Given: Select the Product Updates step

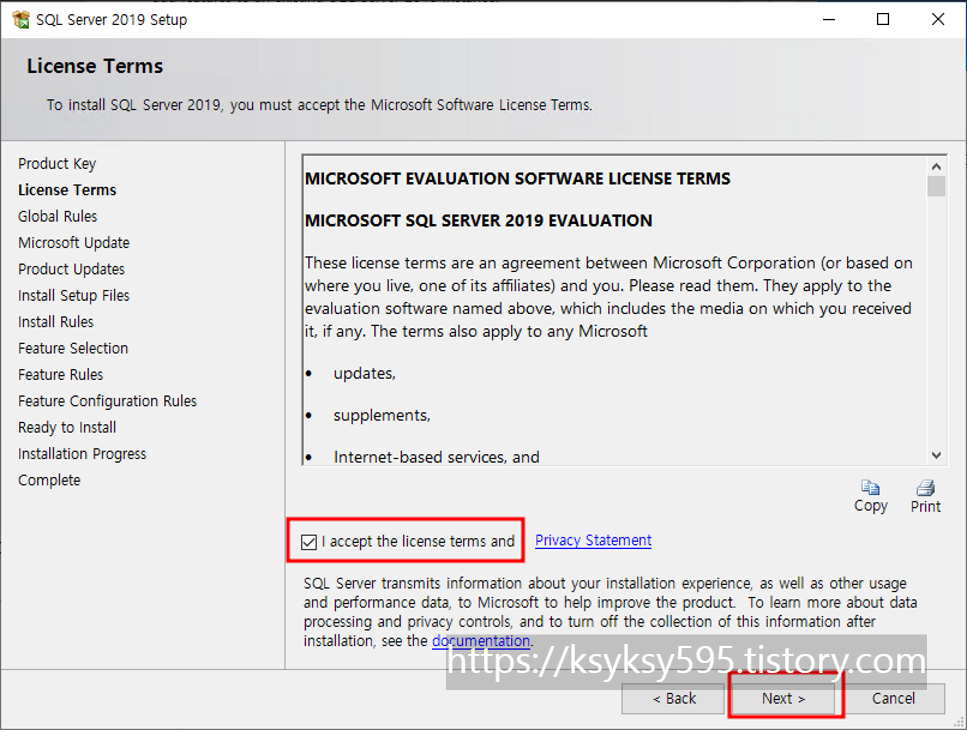Looking at the screenshot, I should pyautogui.click(x=72, y=269).
